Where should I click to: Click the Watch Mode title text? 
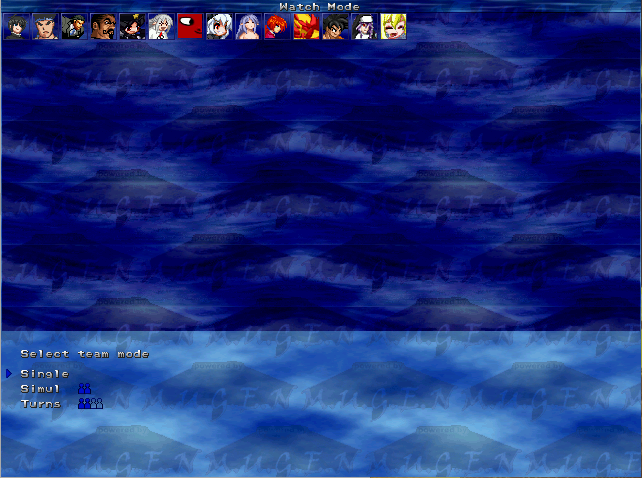pyautogui.click(x=319, y=7)
